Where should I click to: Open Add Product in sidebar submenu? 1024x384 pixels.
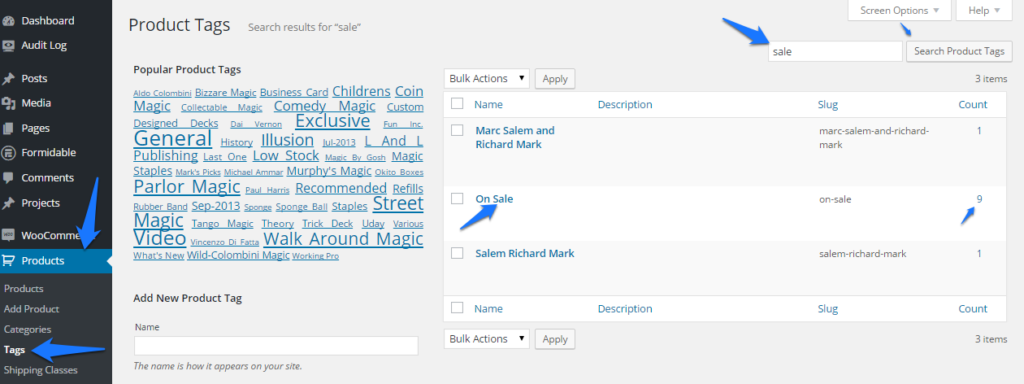point(31,309)
